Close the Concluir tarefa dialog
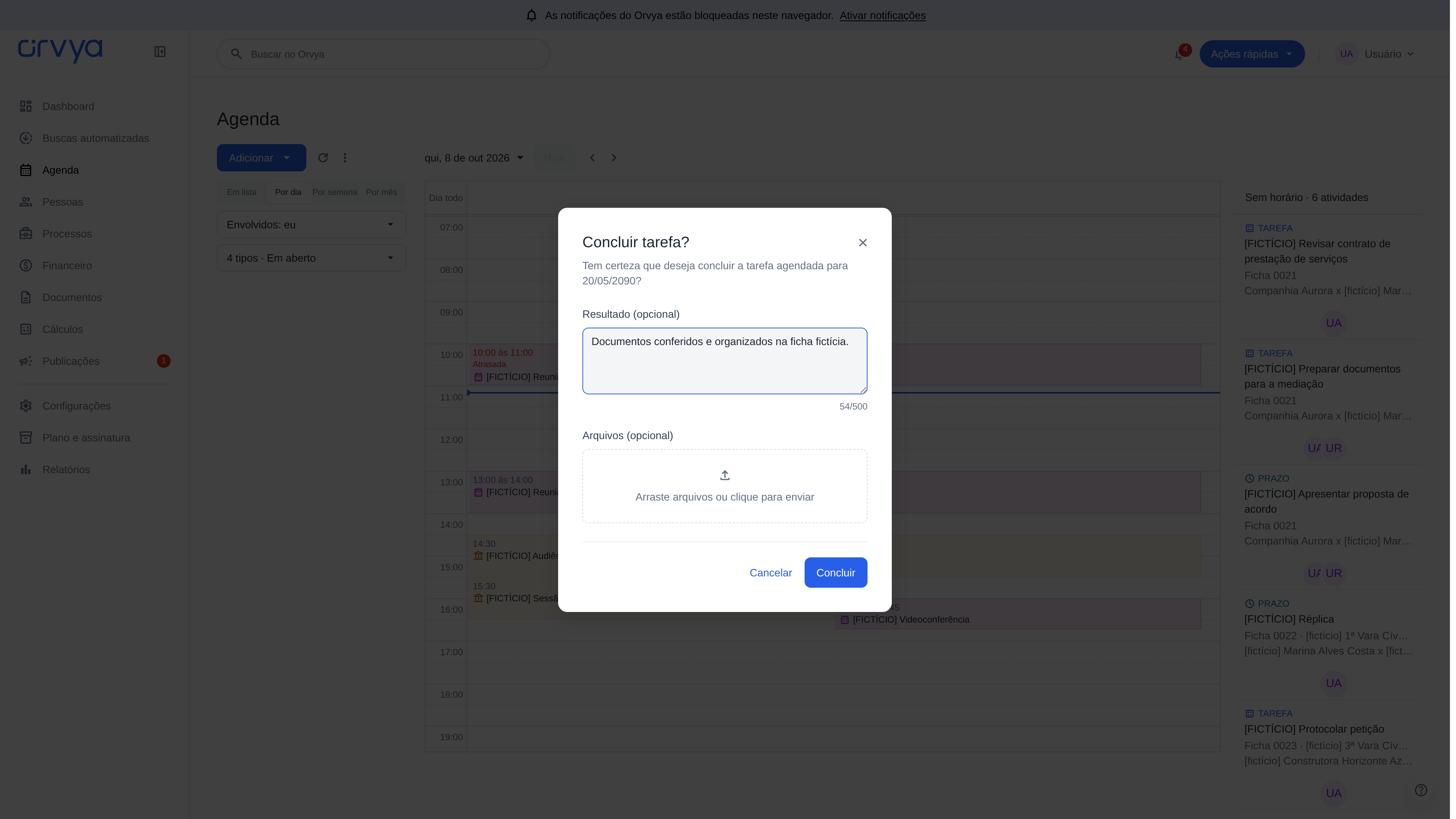 [863, 243]
